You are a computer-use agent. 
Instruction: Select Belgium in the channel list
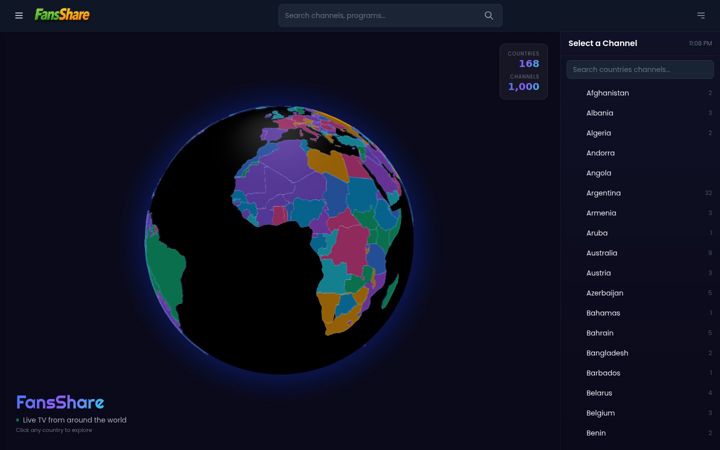click(640, 413)
